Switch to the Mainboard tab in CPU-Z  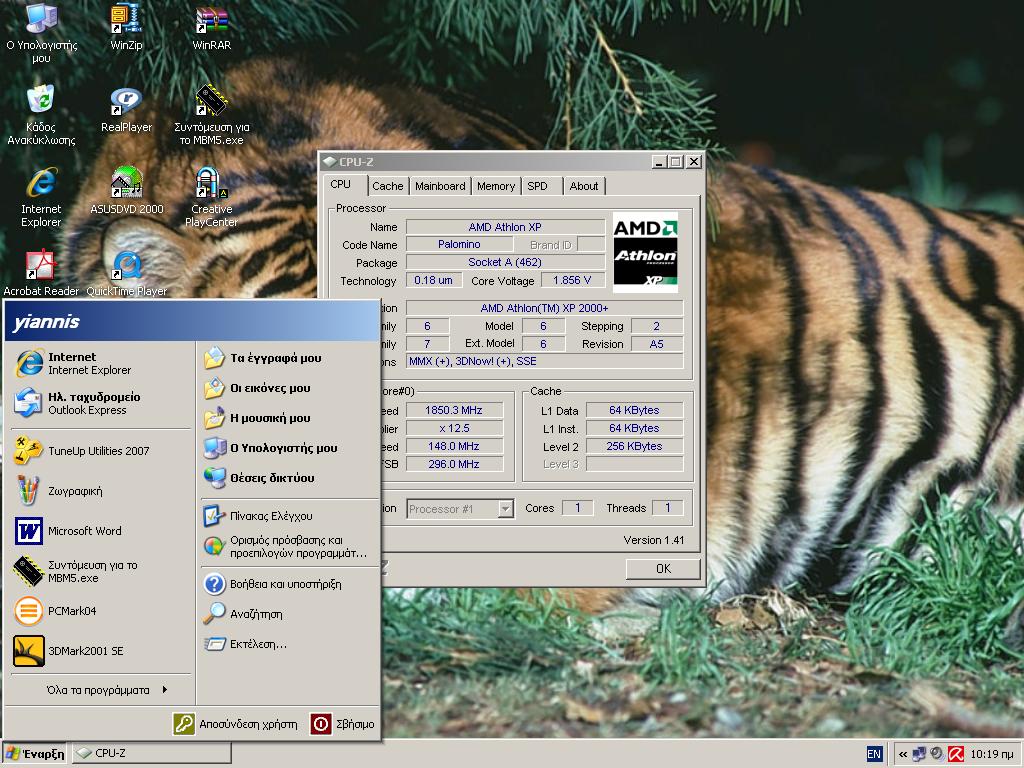(440, 186)
